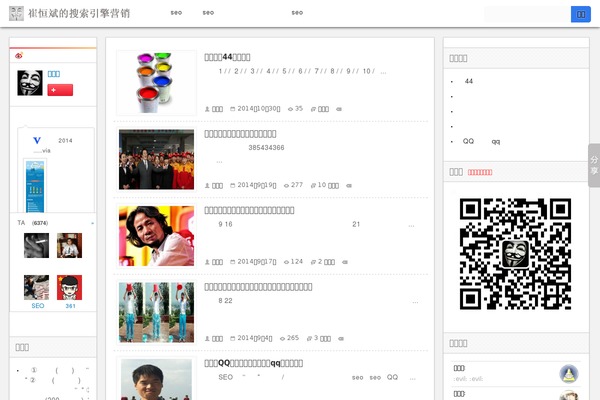Open the '44' entry in right sidebar list

click(x=469, y=81)
